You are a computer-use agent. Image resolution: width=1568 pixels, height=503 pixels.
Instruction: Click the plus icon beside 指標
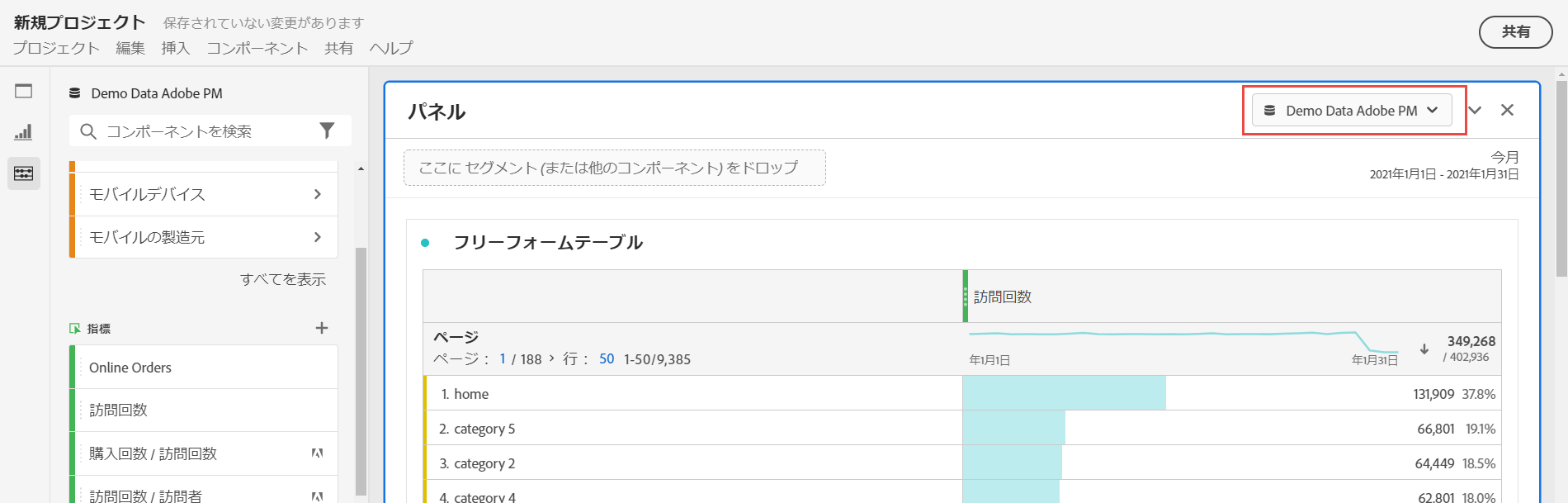coord(322,328)
